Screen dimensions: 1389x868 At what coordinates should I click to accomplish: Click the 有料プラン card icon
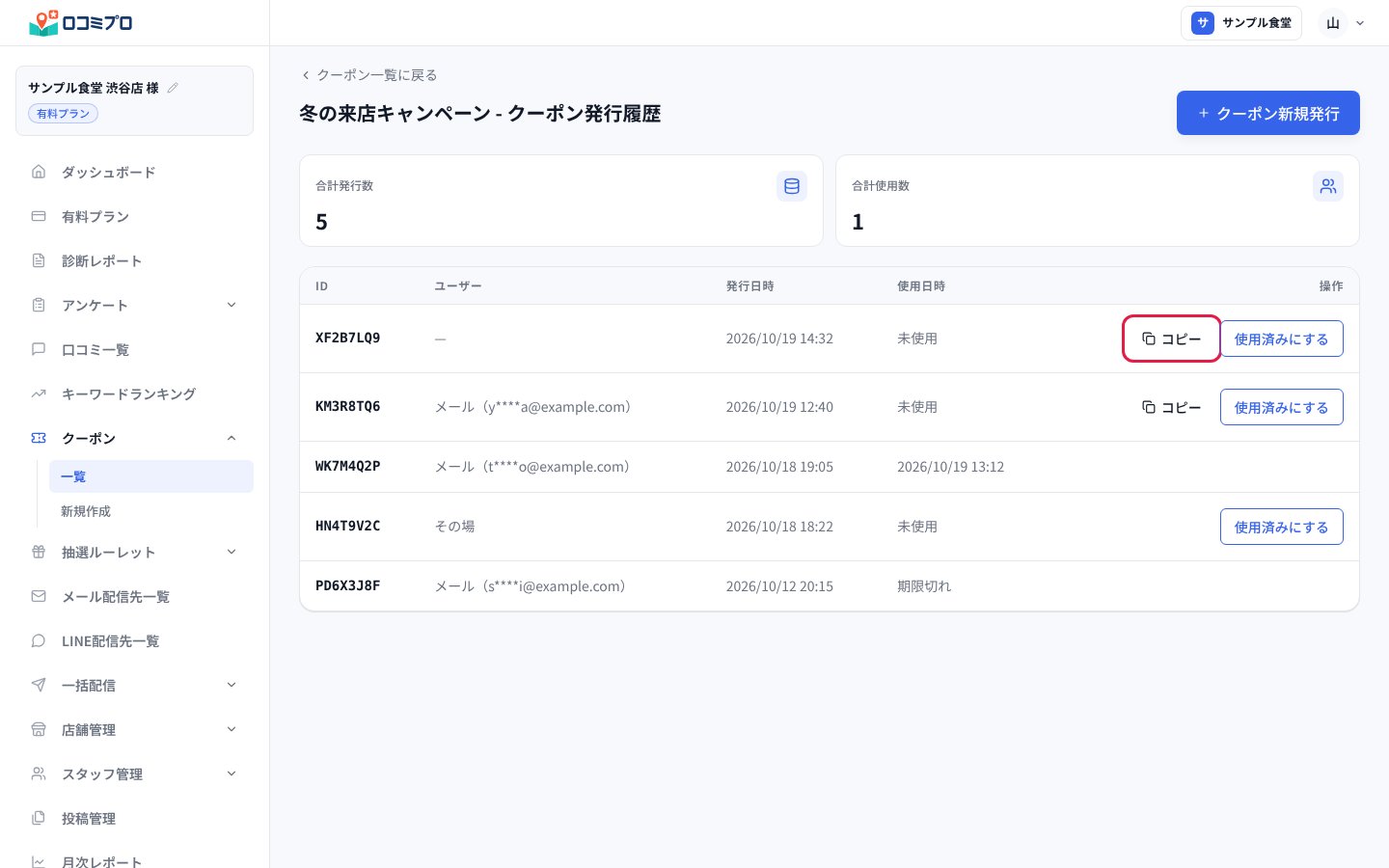coord(39,216)
